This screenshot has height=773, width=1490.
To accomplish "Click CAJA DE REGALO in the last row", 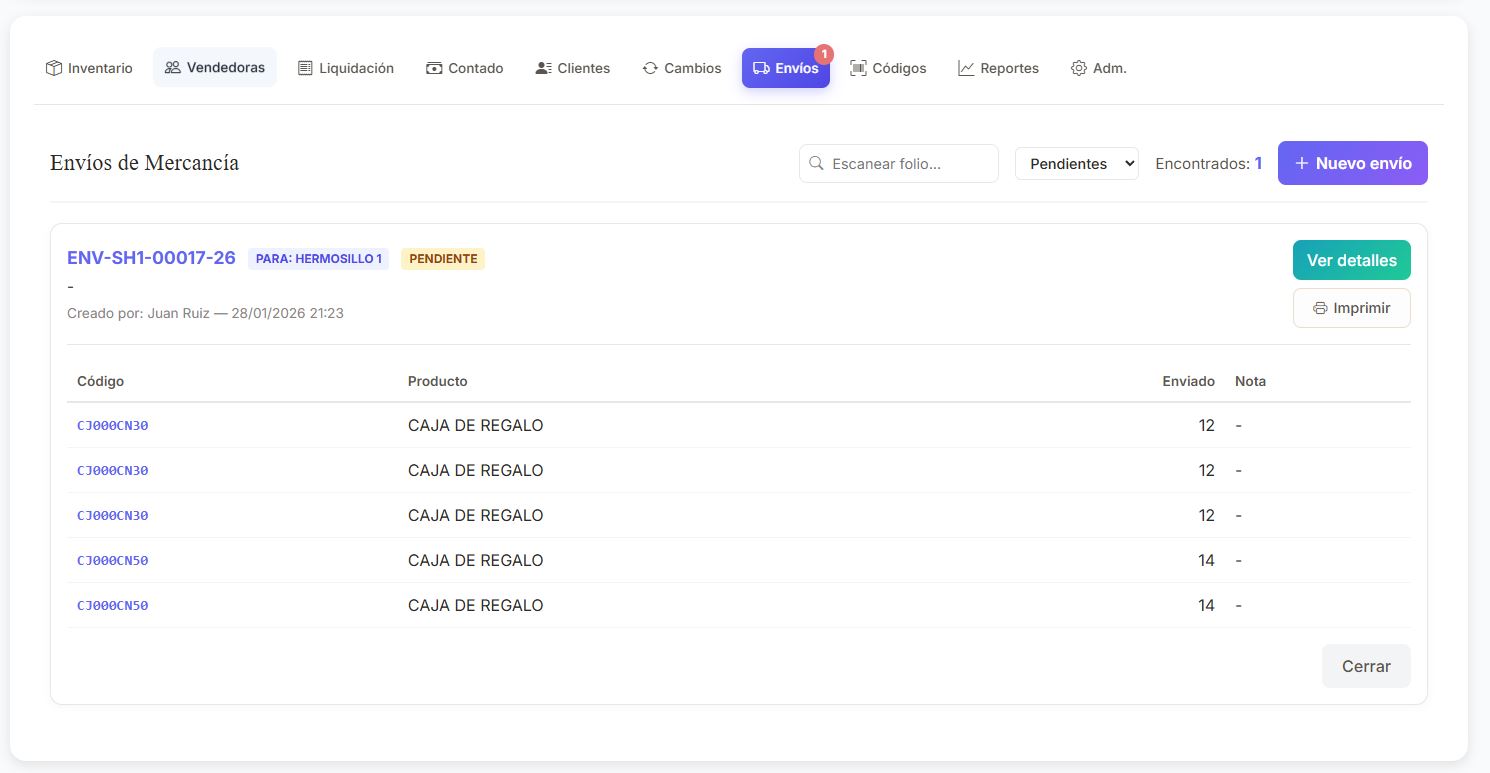I will pyautogui.click(x=476, y=605).
